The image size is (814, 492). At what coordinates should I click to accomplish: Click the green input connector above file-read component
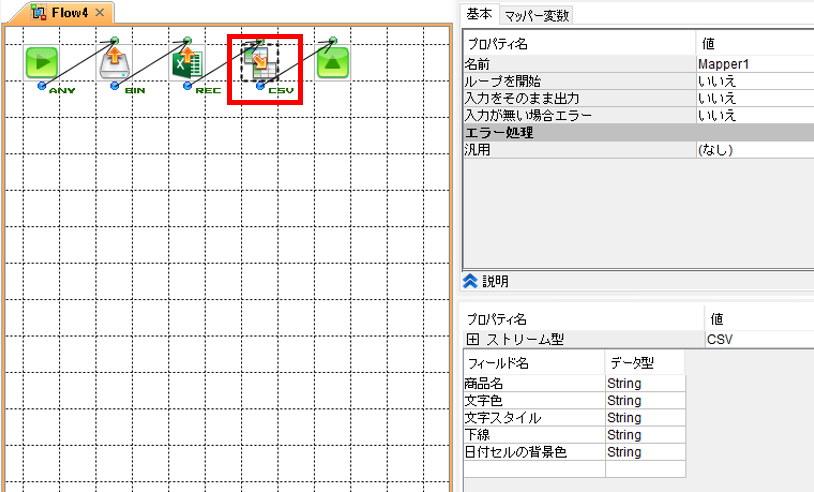pos(115,40)
